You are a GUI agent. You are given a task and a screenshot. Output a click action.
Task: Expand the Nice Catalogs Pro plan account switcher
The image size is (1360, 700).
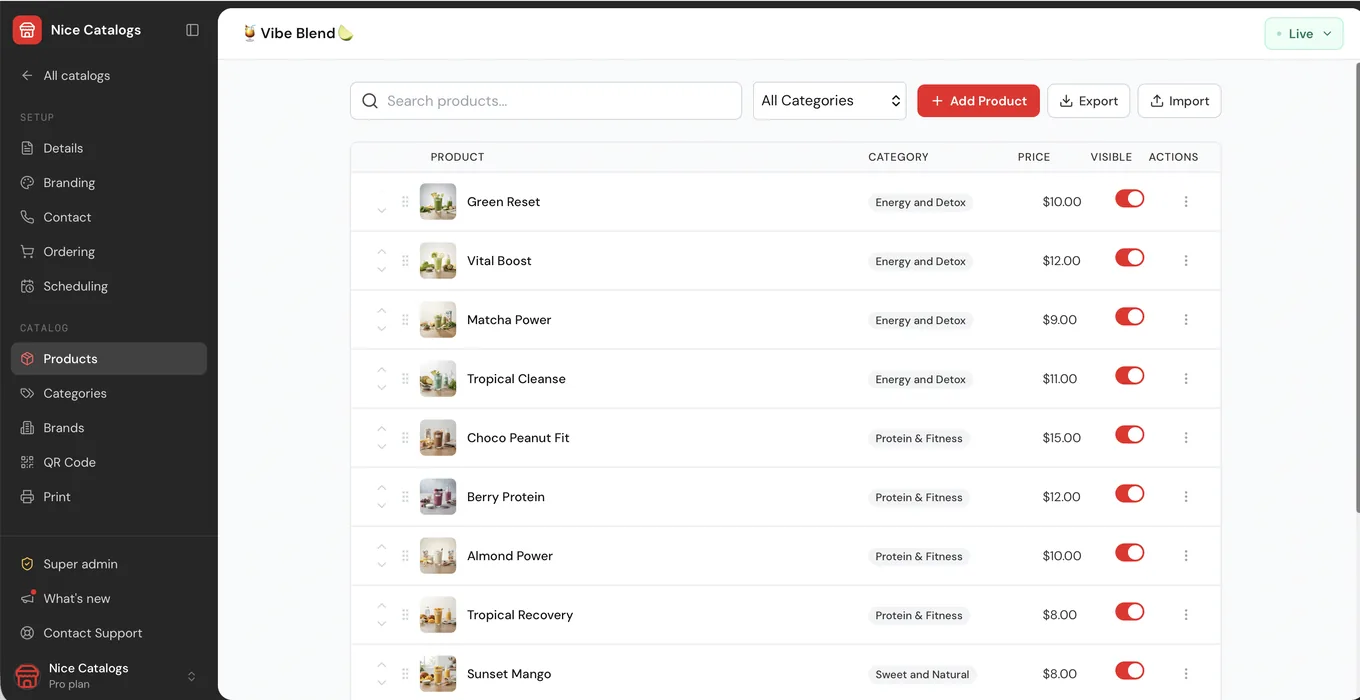[109, 676]
